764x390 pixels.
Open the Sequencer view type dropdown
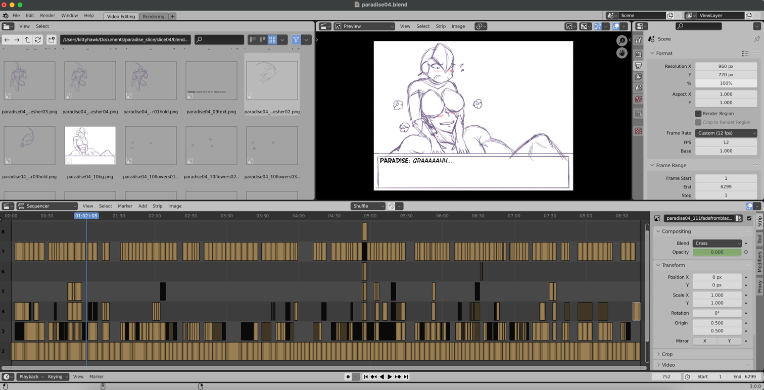click(x=47, y=206)
